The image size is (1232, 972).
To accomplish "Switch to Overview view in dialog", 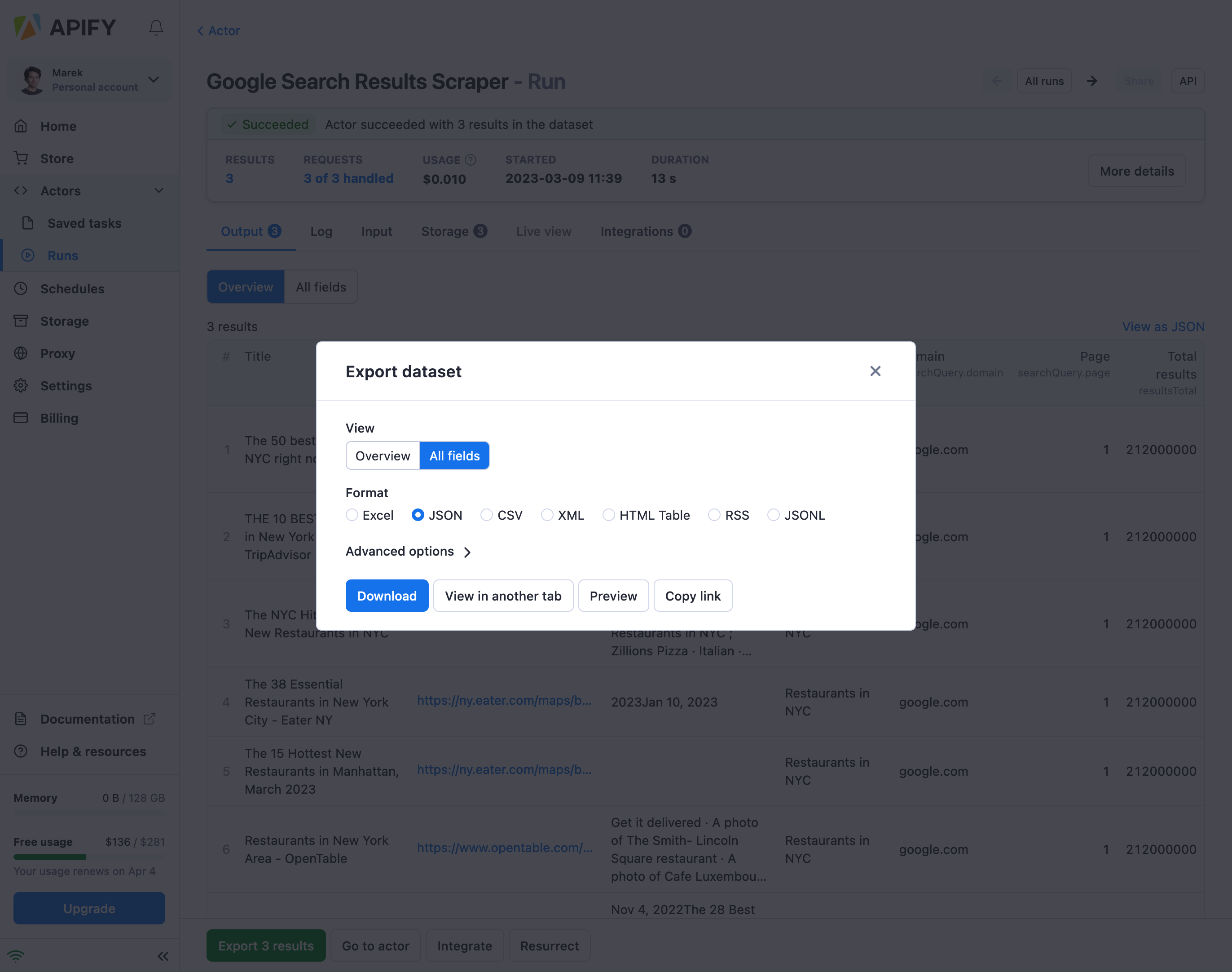I will (x=382, y=456).
